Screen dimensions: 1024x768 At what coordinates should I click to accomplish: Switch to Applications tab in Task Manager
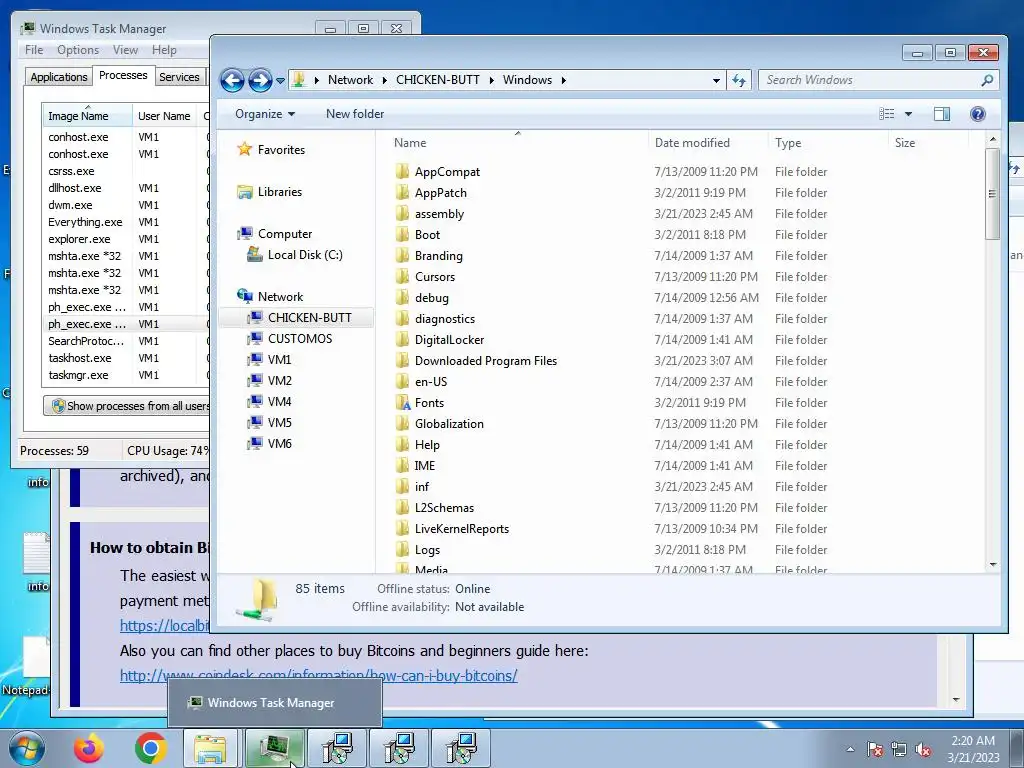point(59,77)
